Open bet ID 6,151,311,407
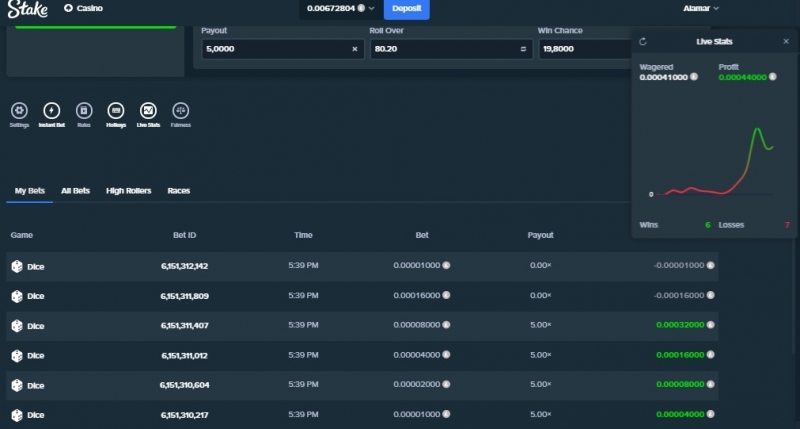Image resolution: width=800 pixels, height=429 pixels. 184,325
